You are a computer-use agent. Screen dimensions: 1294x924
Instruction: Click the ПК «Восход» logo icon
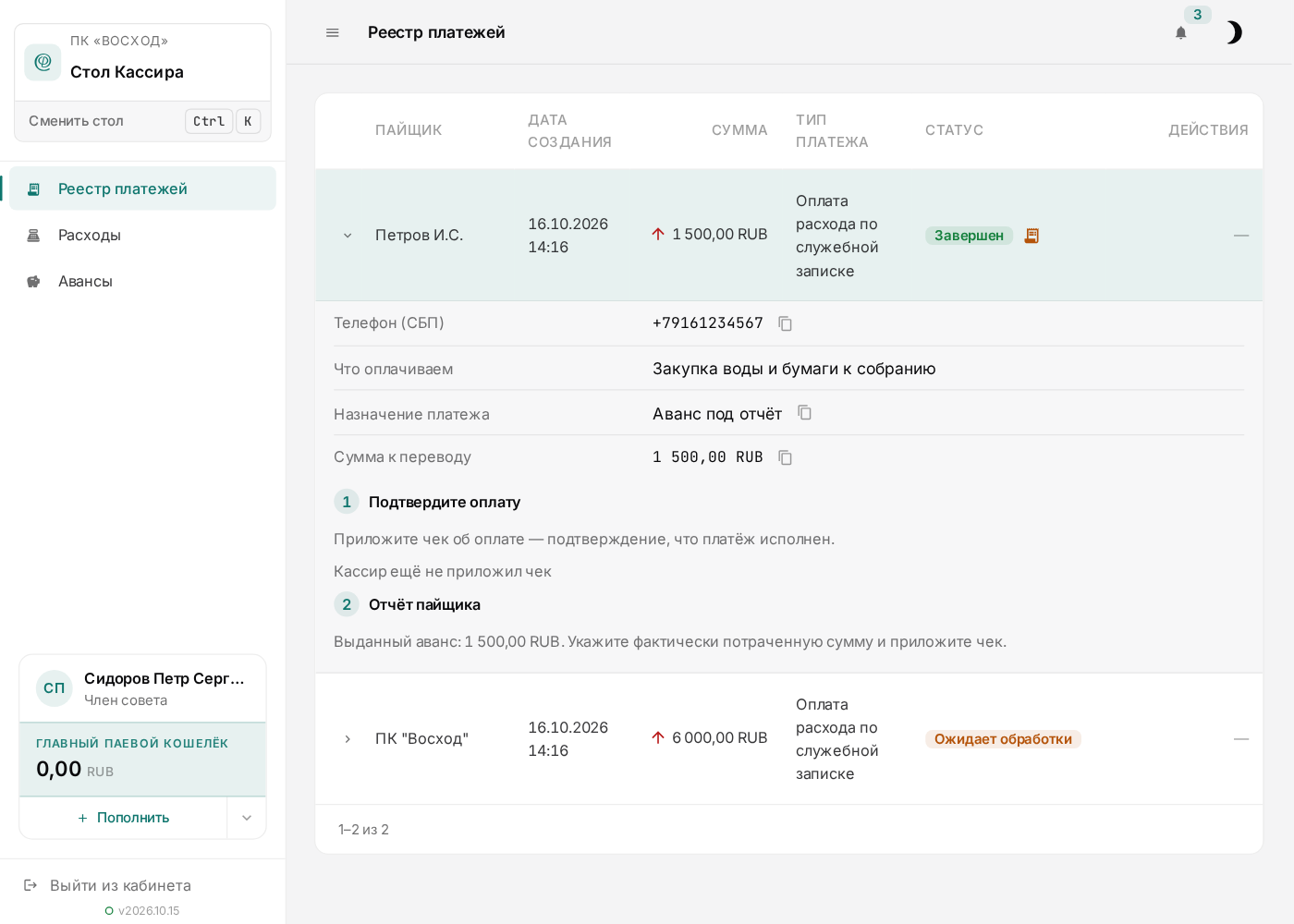(x=43, y=62)
